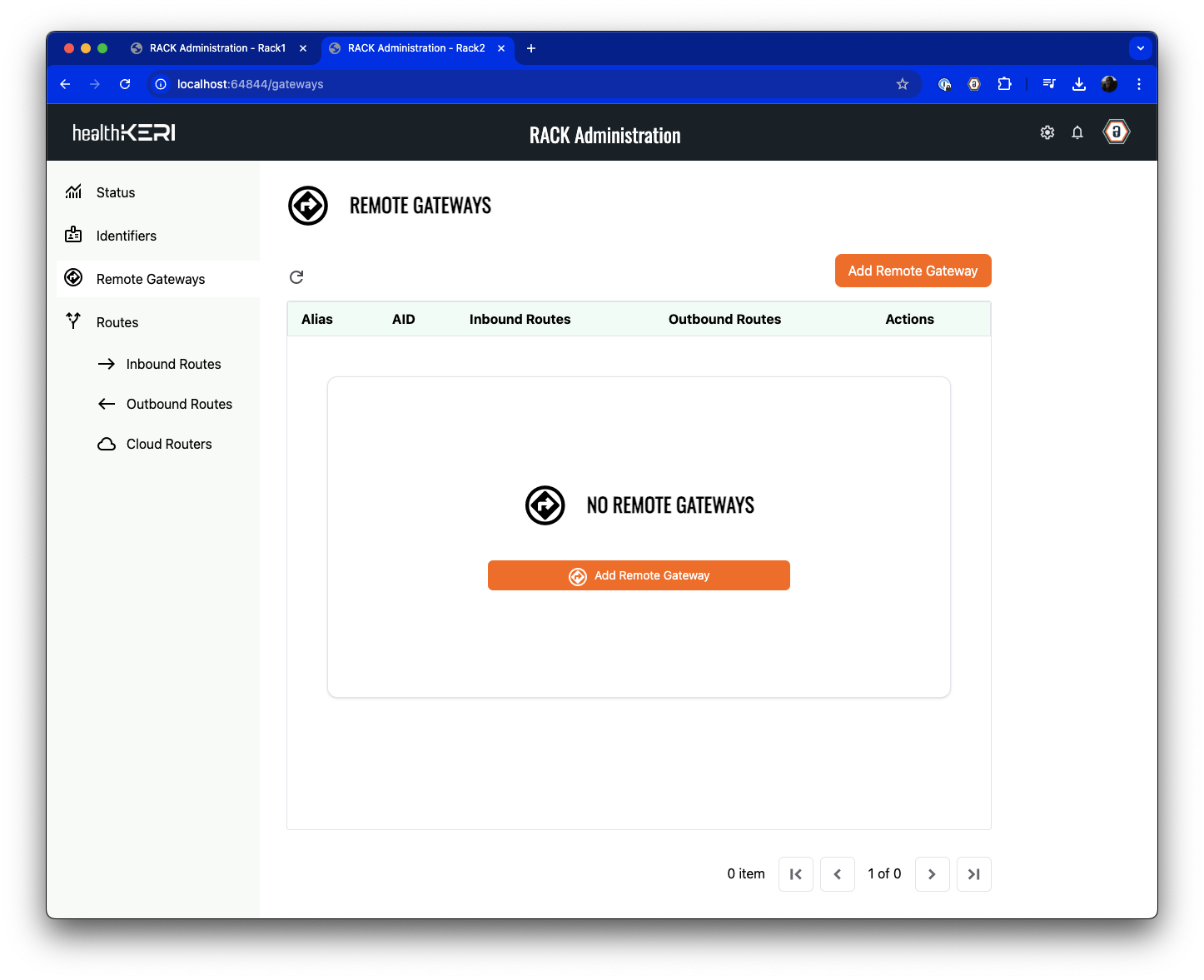Click the notification bell icon
Screen dimensions: 1204x980
click(1077, 132)
